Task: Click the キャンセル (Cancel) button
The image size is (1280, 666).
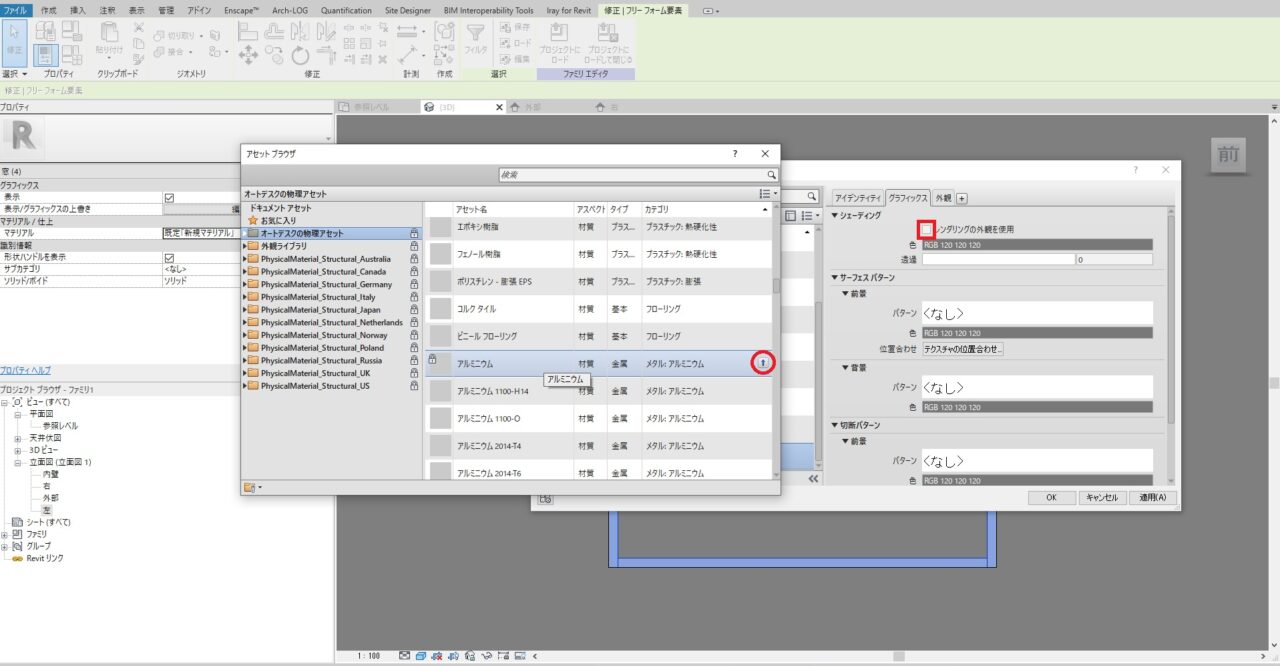Action: tap(1101, 497)
